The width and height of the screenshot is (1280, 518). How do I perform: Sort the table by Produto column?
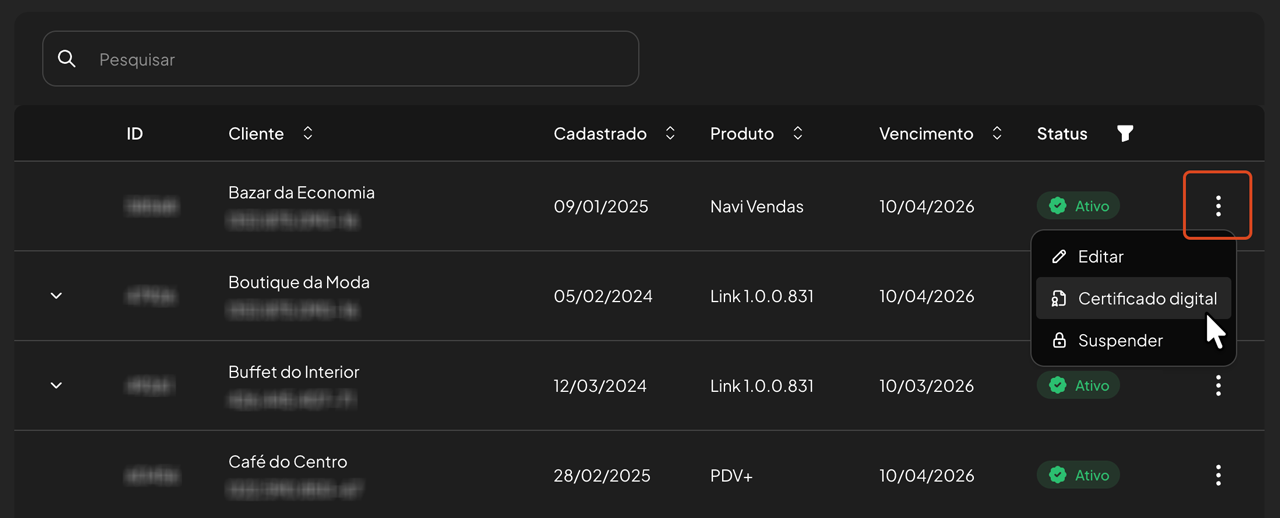797,133
